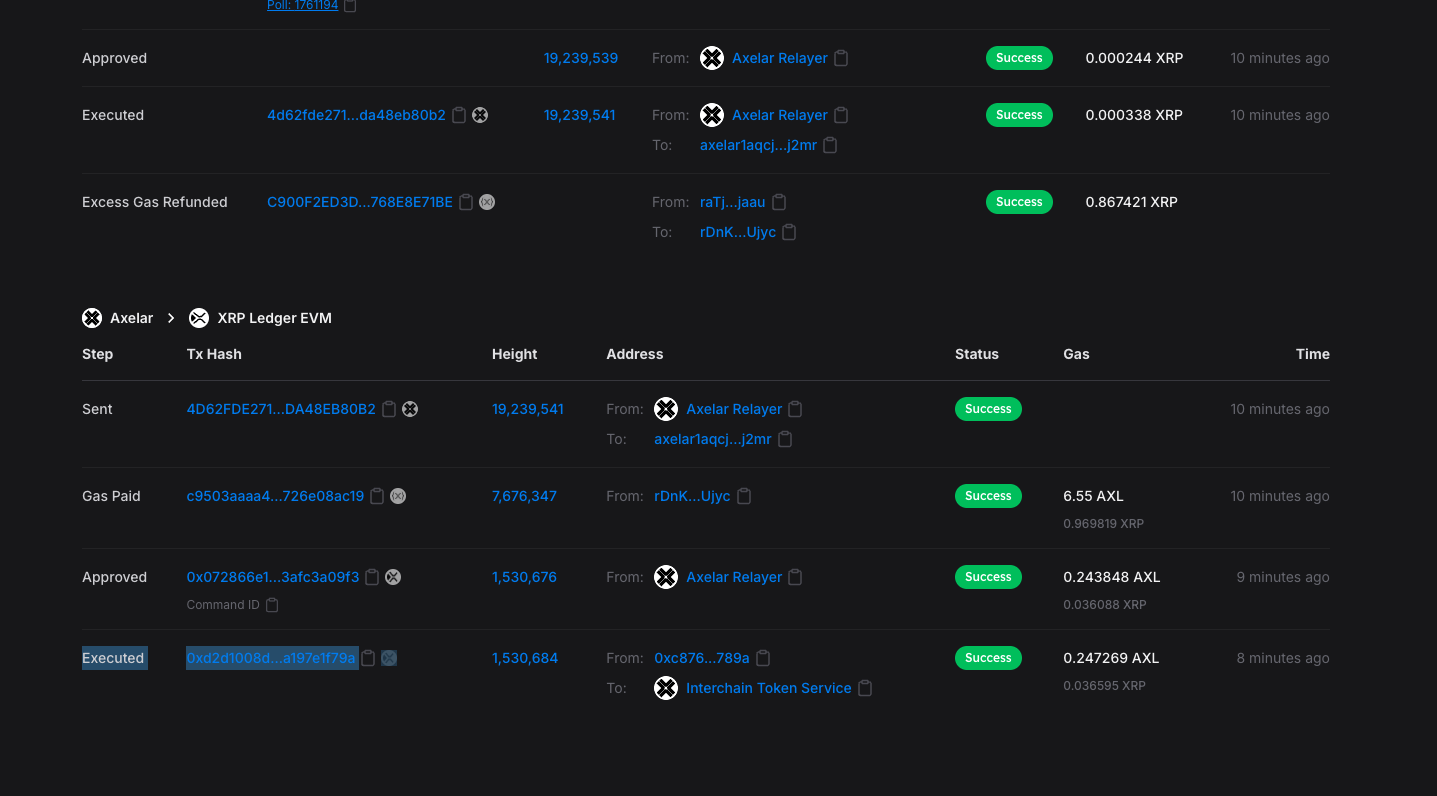The width and height of the screenshot is (1437, 796).
Task: Open transaction 4d62fde271...da48eb80b2
Action: [356, 115]
